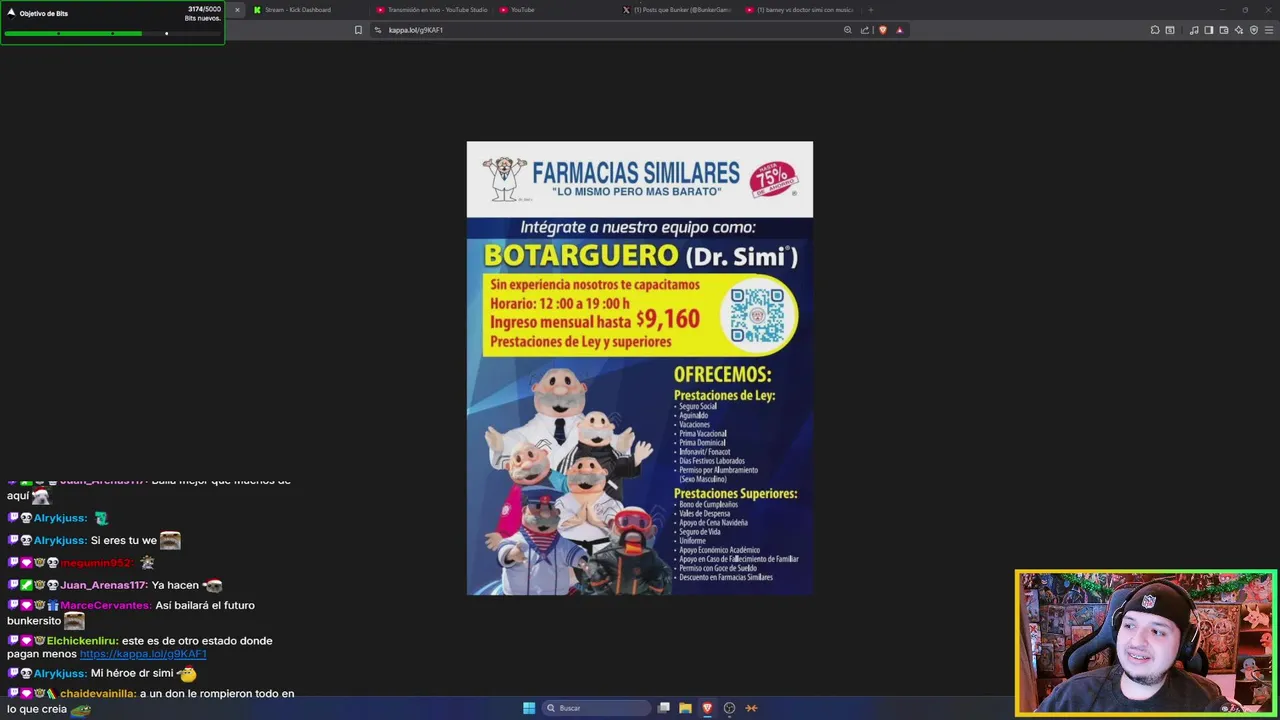The width and height of the screenshot is (1280, 720).
Task: Open the site information icon beside the URL
Action: pyautogui.click(x=378, y=30)
